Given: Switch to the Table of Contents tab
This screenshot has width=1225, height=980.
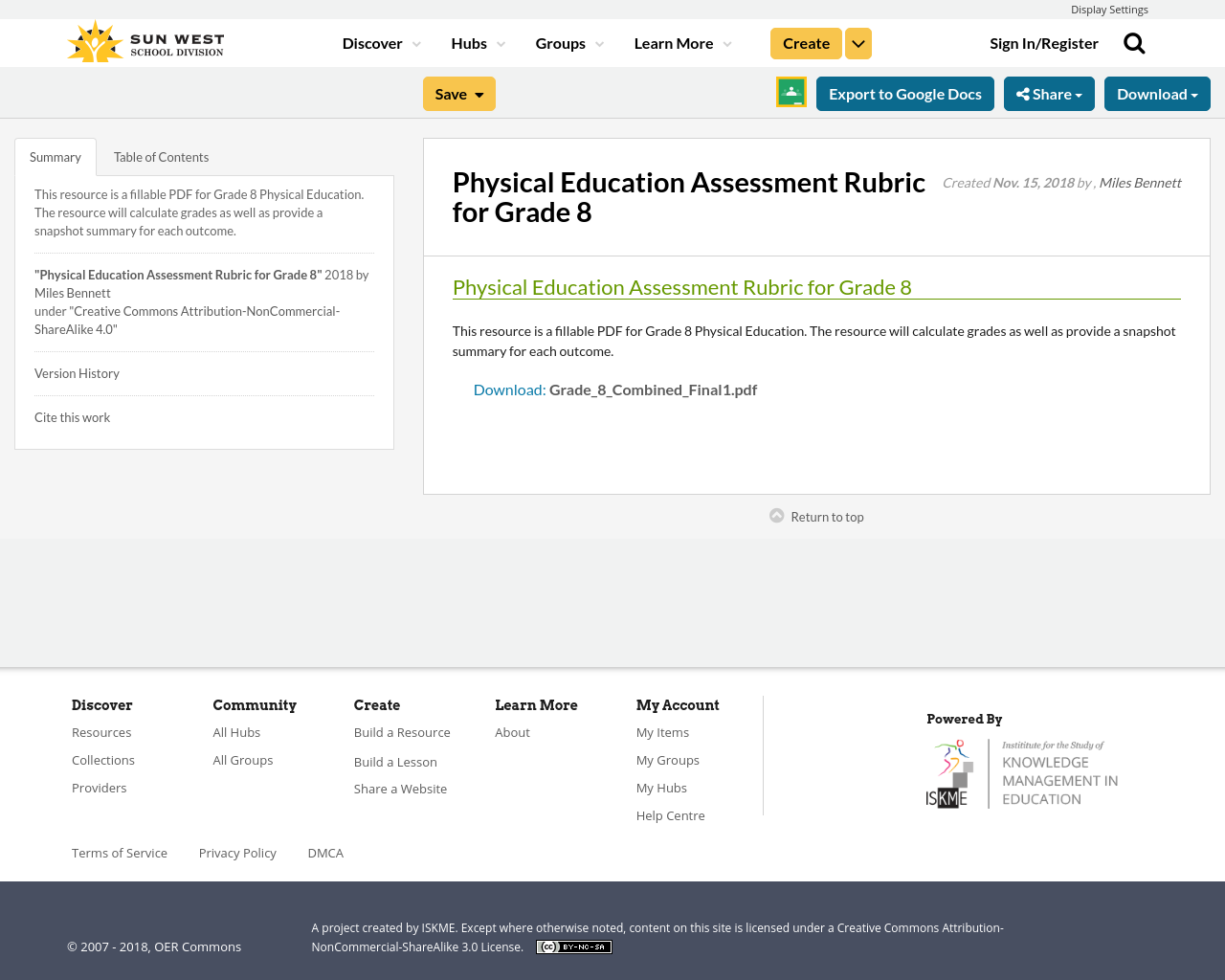Looking at the screenshot, I should point(161,155).
